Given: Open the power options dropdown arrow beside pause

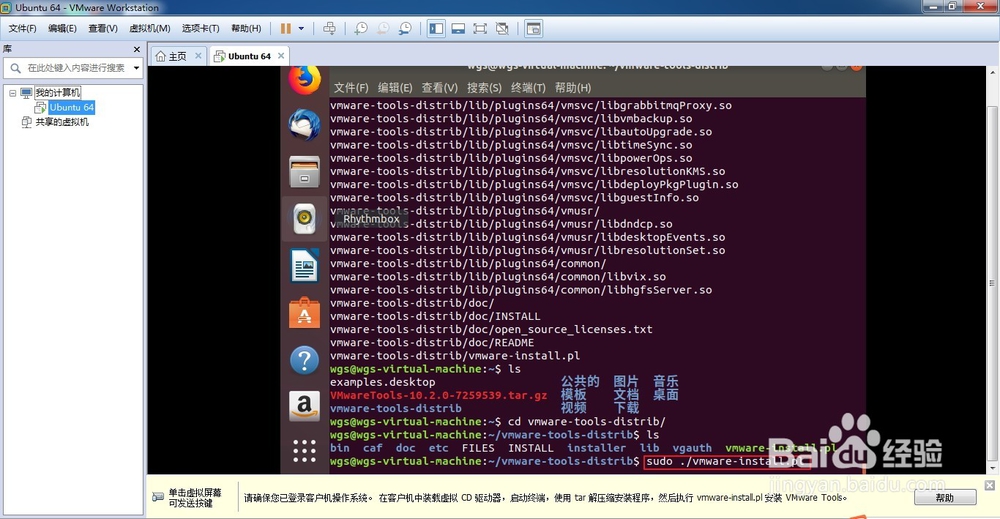Looking at the screenshot, I should tap(301, 29).
